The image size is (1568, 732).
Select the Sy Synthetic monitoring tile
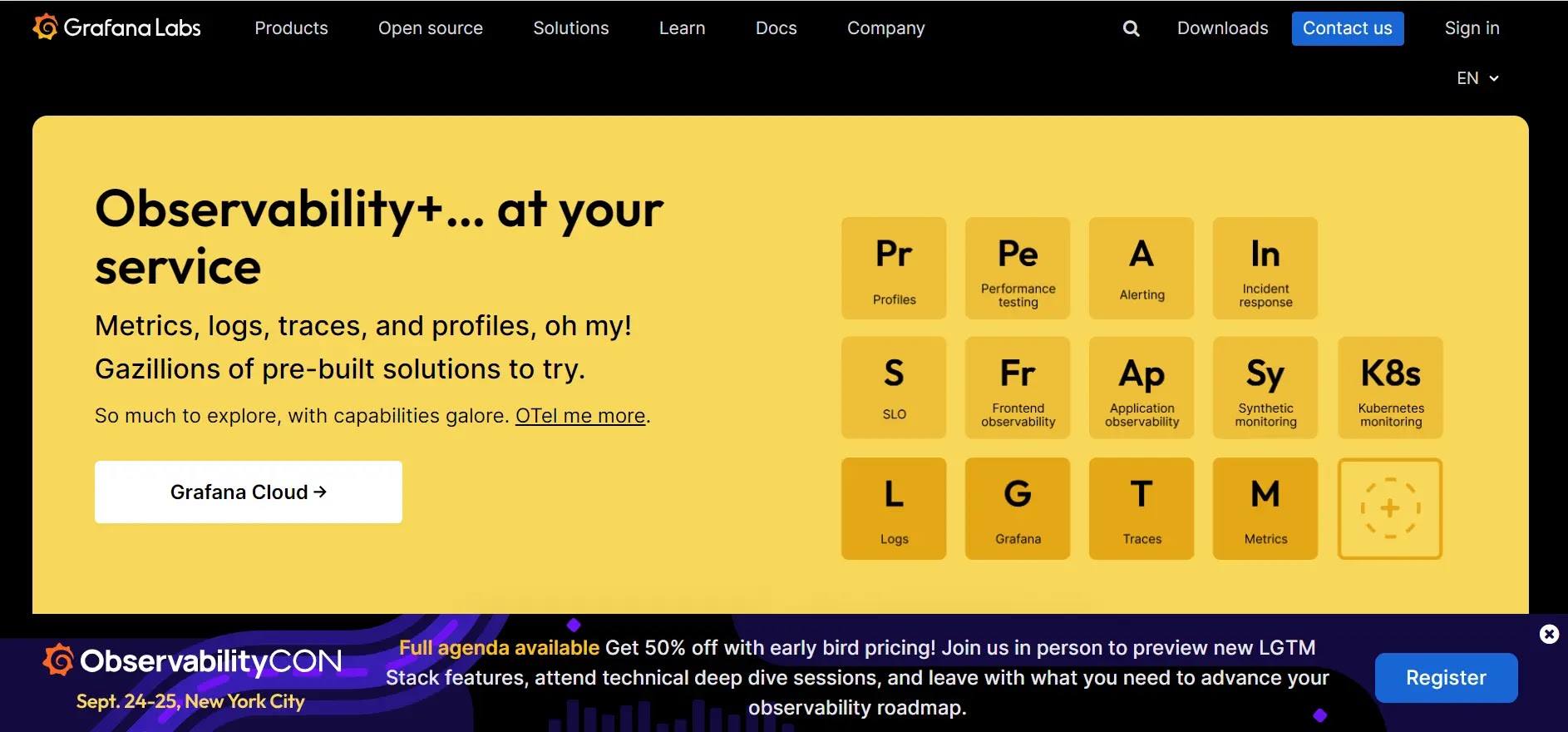pyautogui.click(x=1265, y=388)
